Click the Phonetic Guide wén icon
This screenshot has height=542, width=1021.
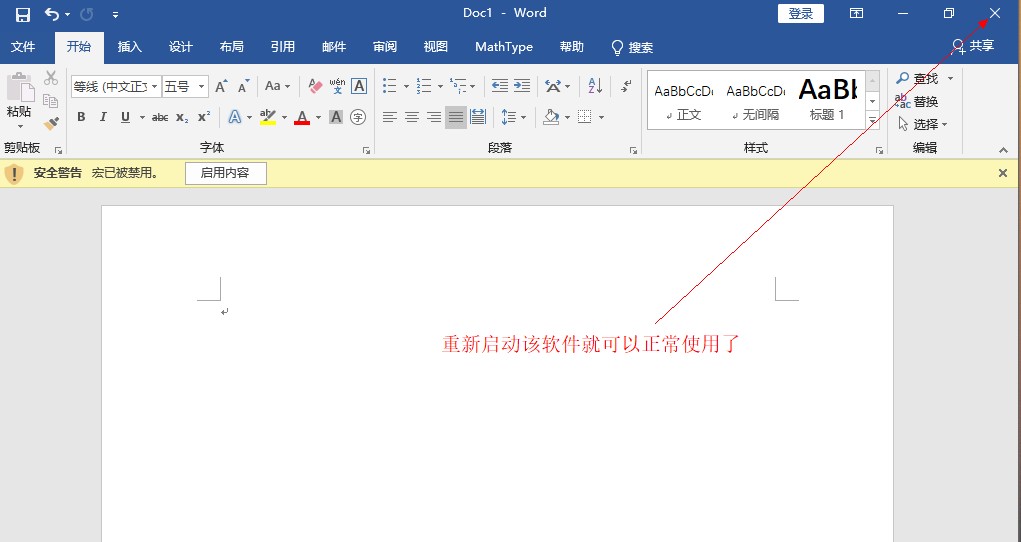click(337, 86)
